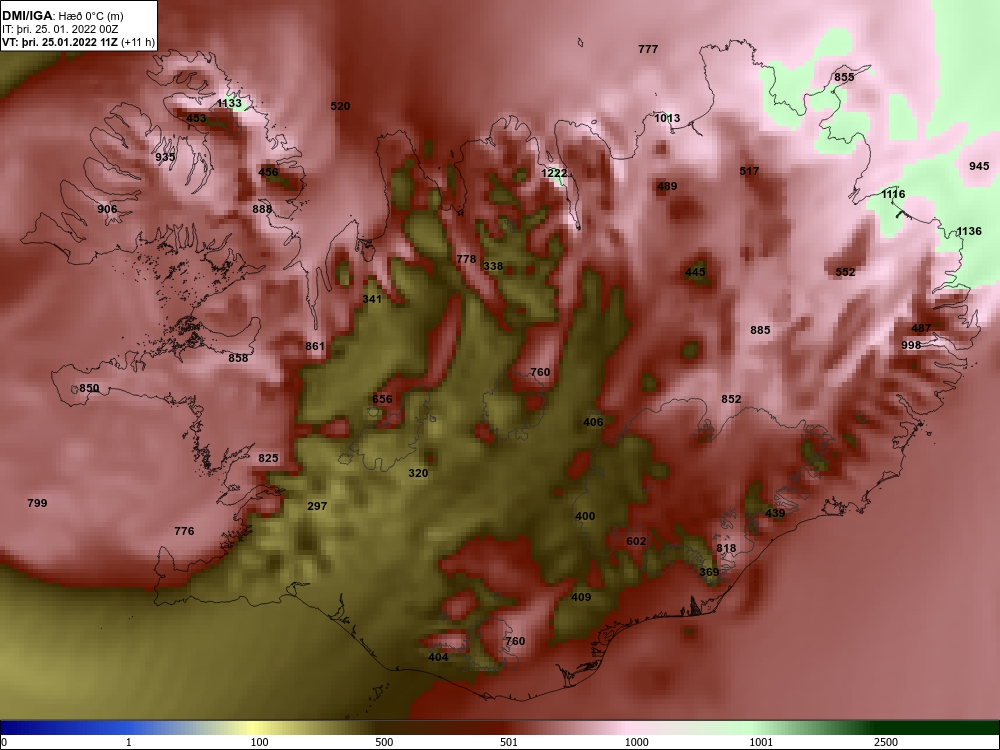Click the 501 label on the color scale
Viewport: 1000px width, 750px height.
[x=509, y=742]
